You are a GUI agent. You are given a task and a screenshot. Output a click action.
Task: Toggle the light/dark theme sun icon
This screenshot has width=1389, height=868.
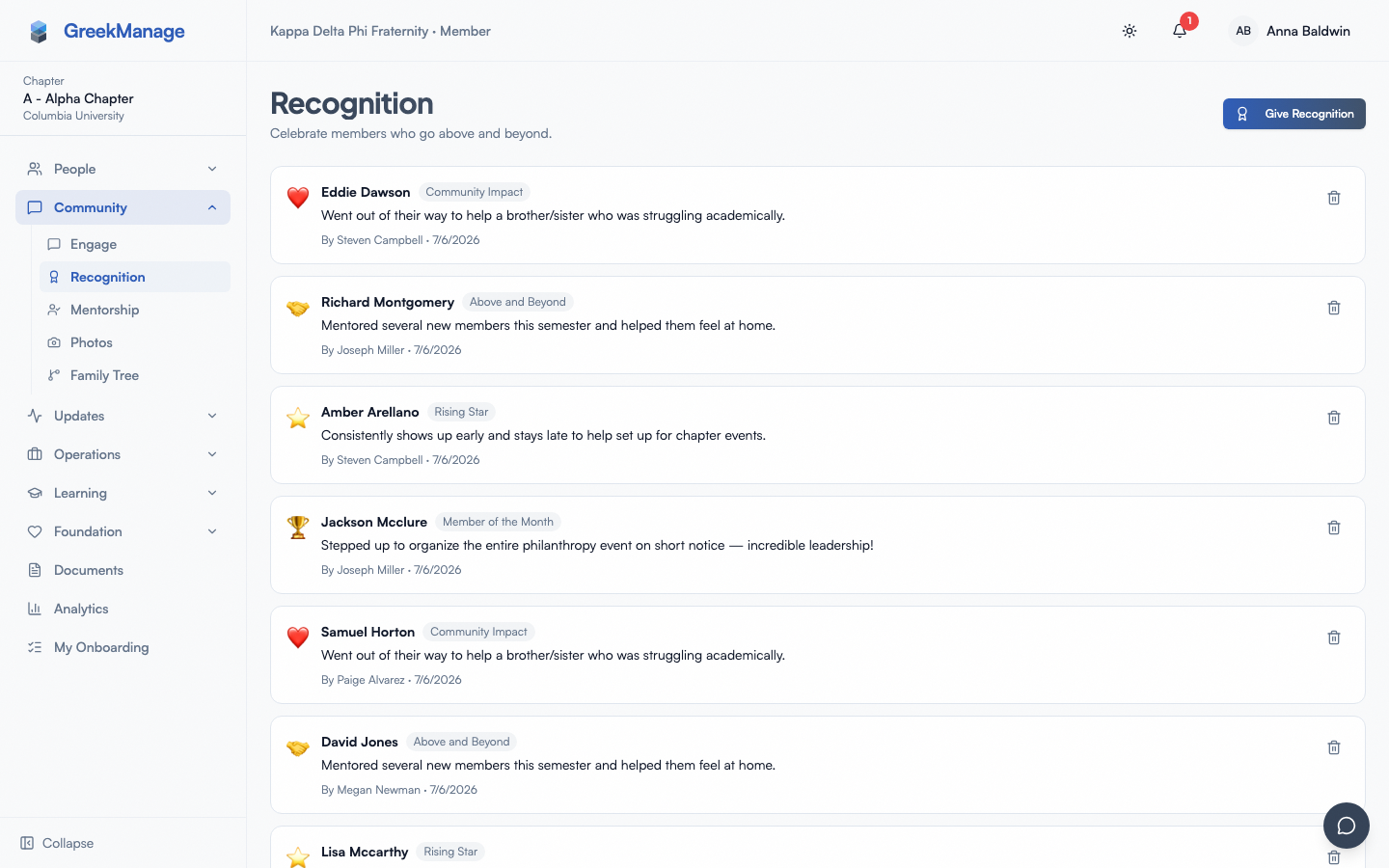[x=1130, y=31]
